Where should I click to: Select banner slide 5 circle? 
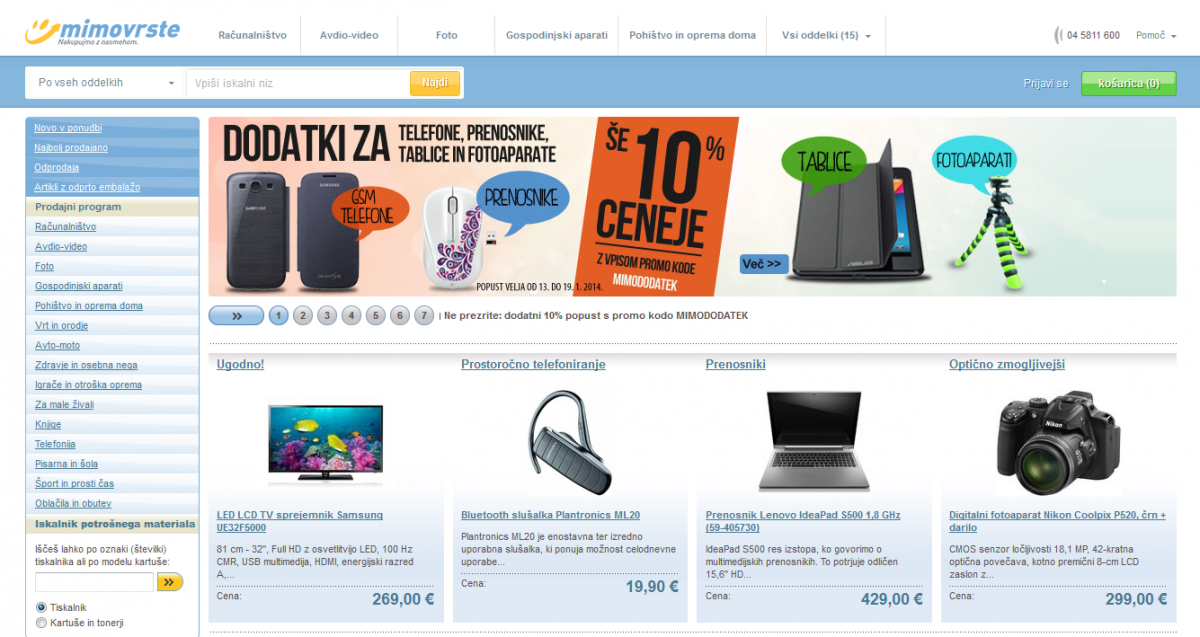pos(375,316)
